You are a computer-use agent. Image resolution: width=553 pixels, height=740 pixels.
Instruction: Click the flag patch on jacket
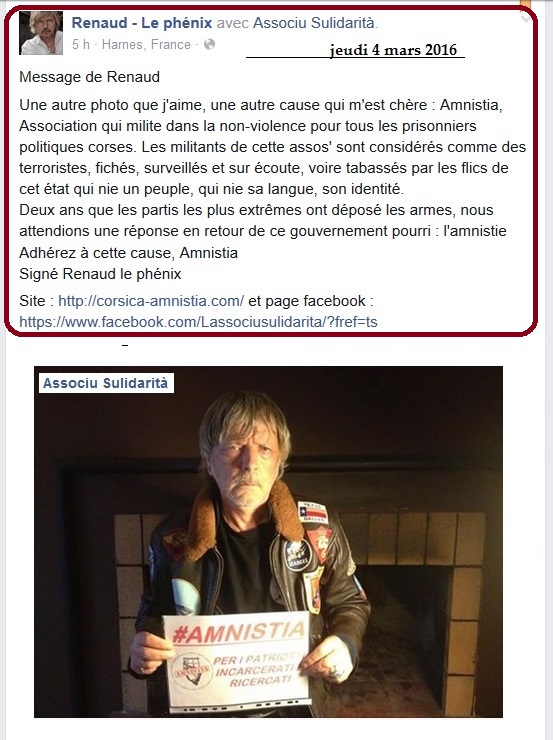313,513
